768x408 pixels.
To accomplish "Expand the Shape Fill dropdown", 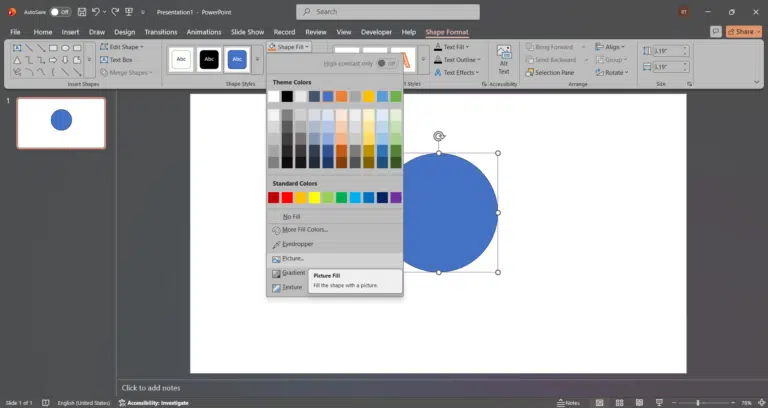I will coord(289,47).
